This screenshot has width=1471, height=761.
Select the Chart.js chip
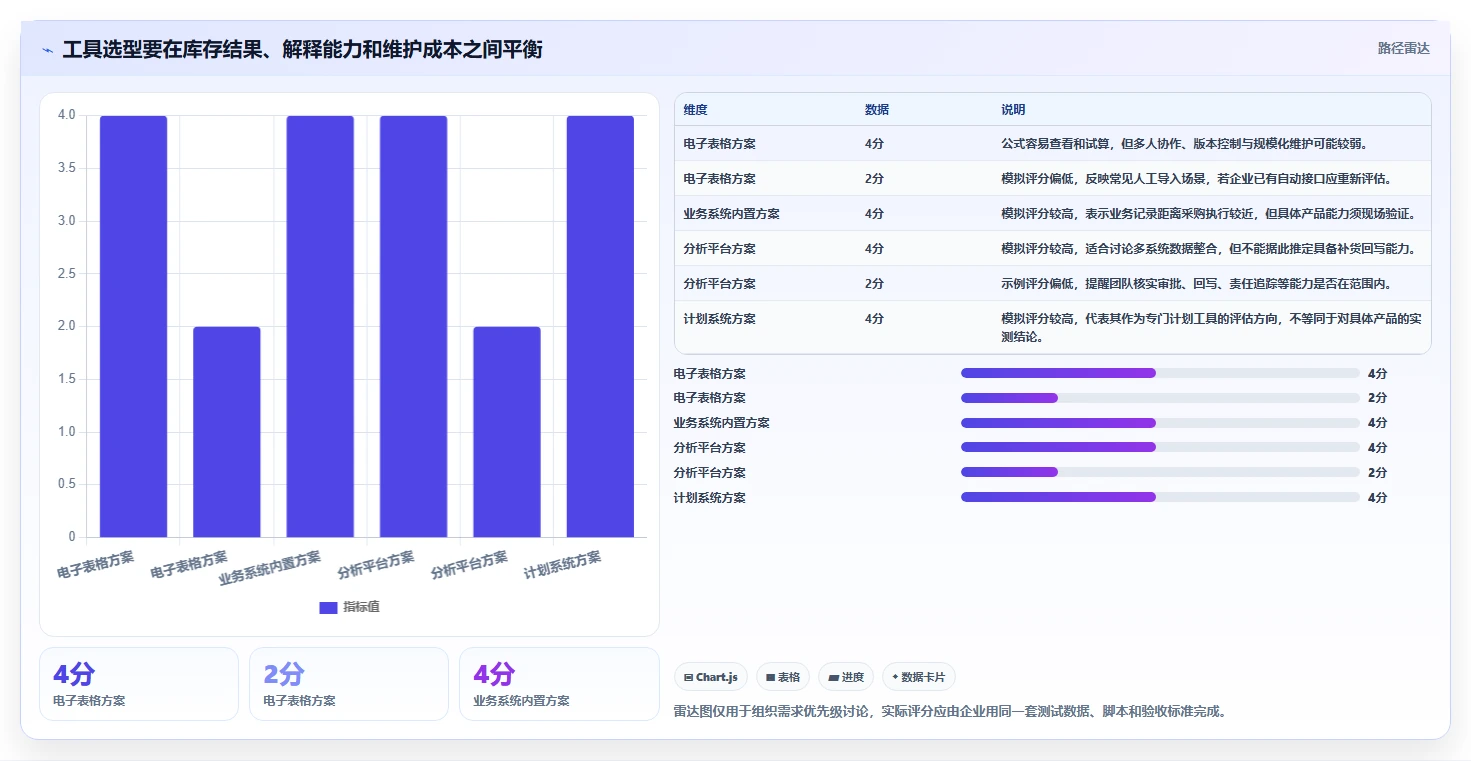pos(711,677)
